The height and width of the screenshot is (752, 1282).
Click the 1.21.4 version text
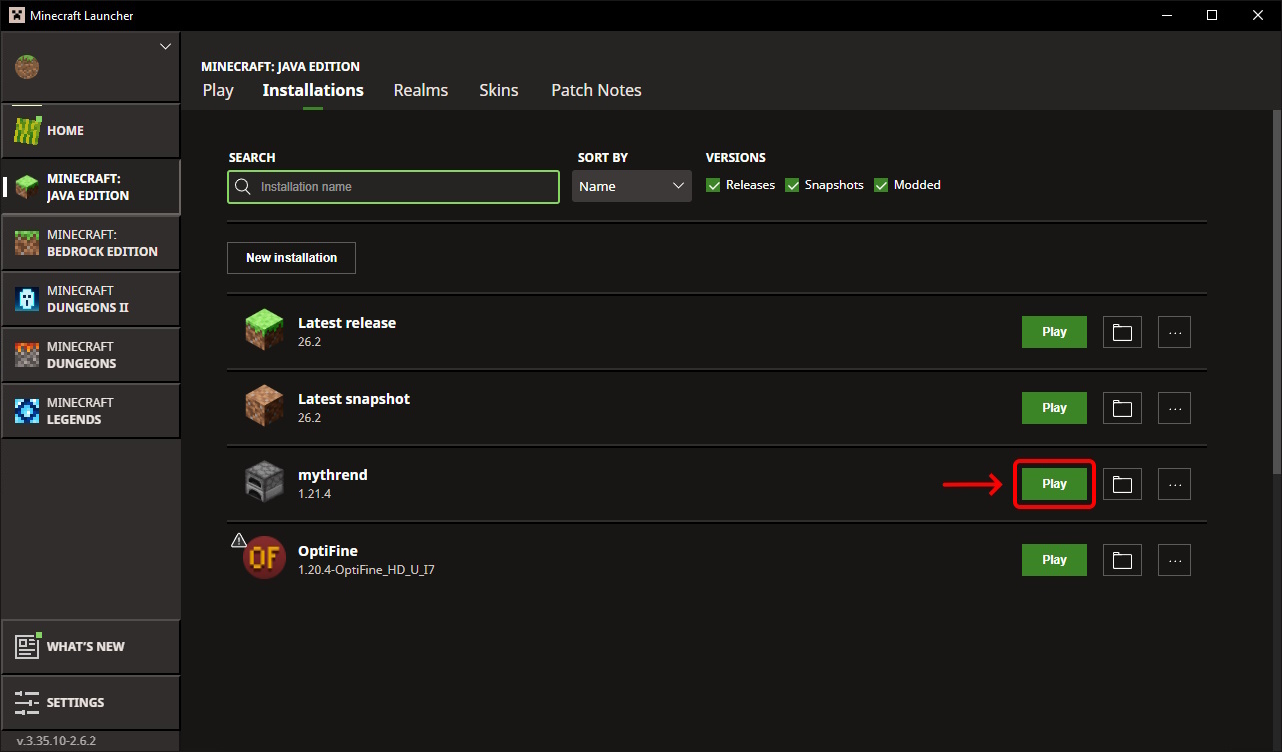click(314, 494)
